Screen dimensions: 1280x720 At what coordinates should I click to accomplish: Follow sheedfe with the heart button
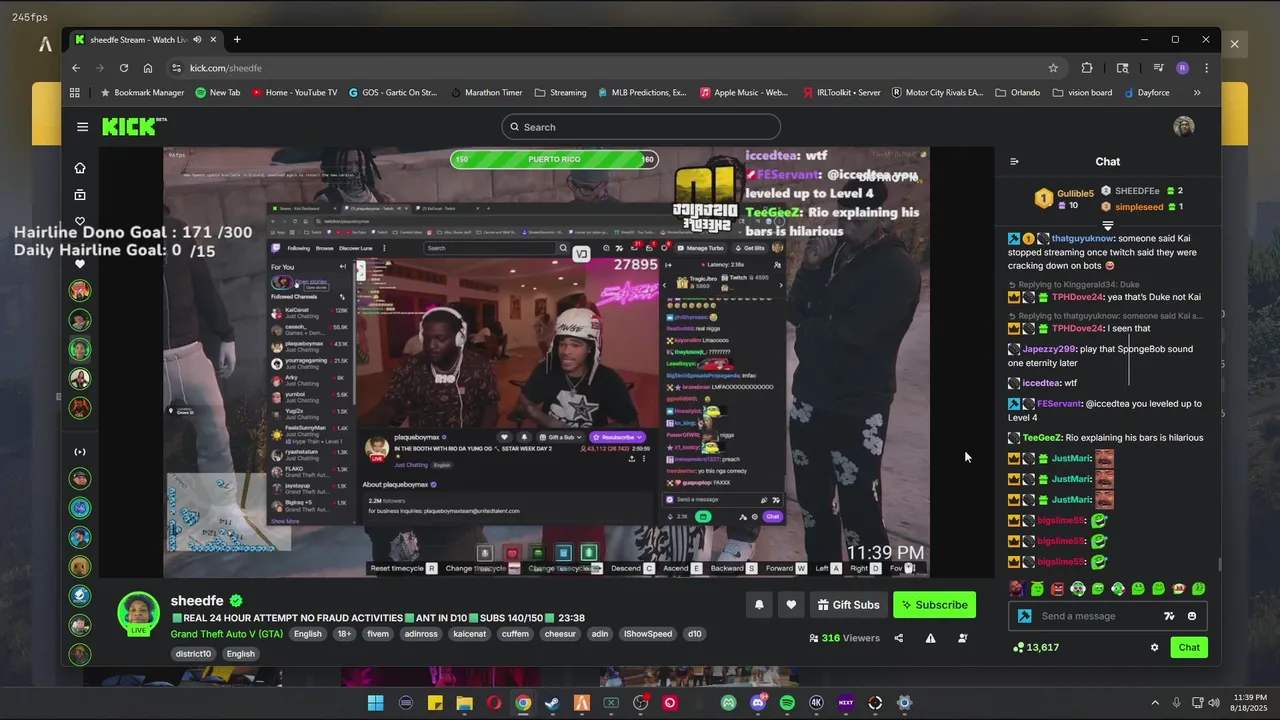[x=791, y=605]
